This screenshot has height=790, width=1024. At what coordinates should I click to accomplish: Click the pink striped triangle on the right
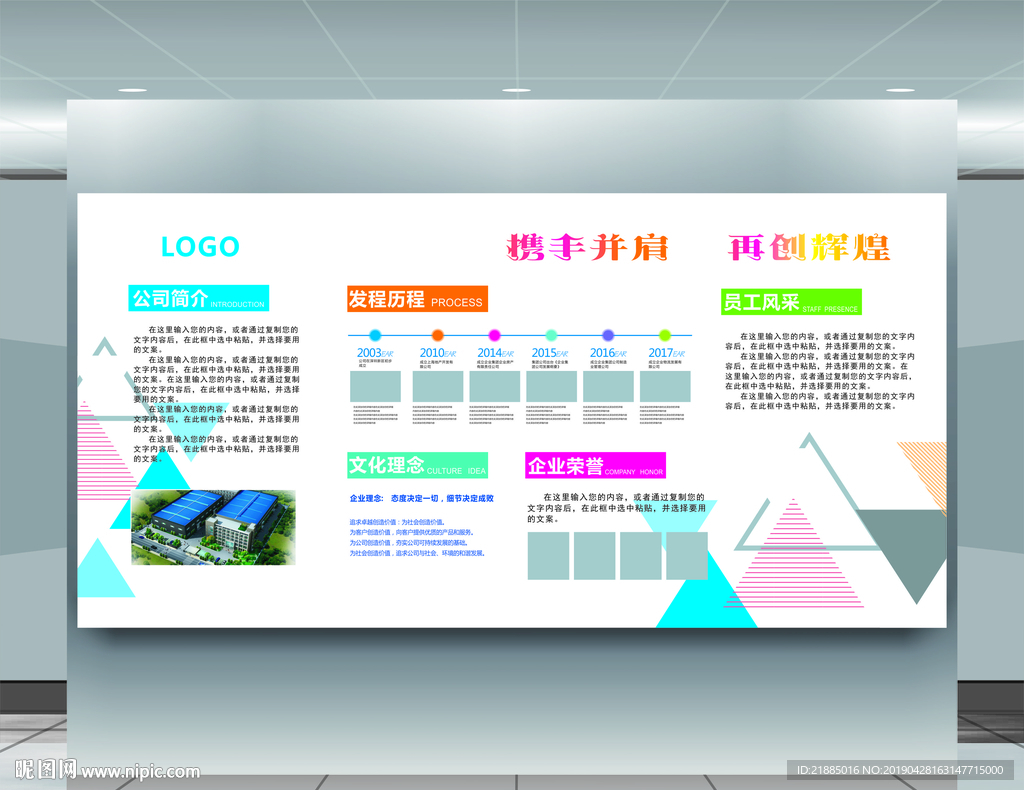[x=795, y=560]
